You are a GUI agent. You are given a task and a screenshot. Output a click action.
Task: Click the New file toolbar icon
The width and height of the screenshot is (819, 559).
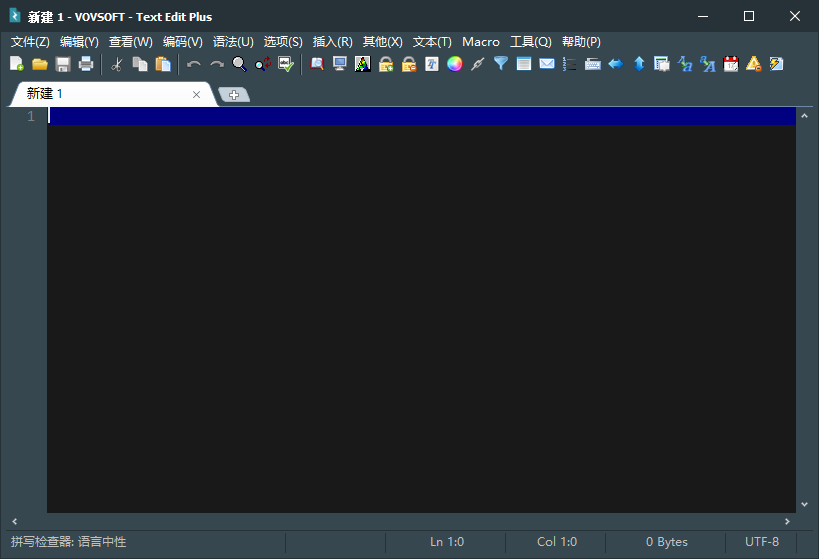coord(17,64)
